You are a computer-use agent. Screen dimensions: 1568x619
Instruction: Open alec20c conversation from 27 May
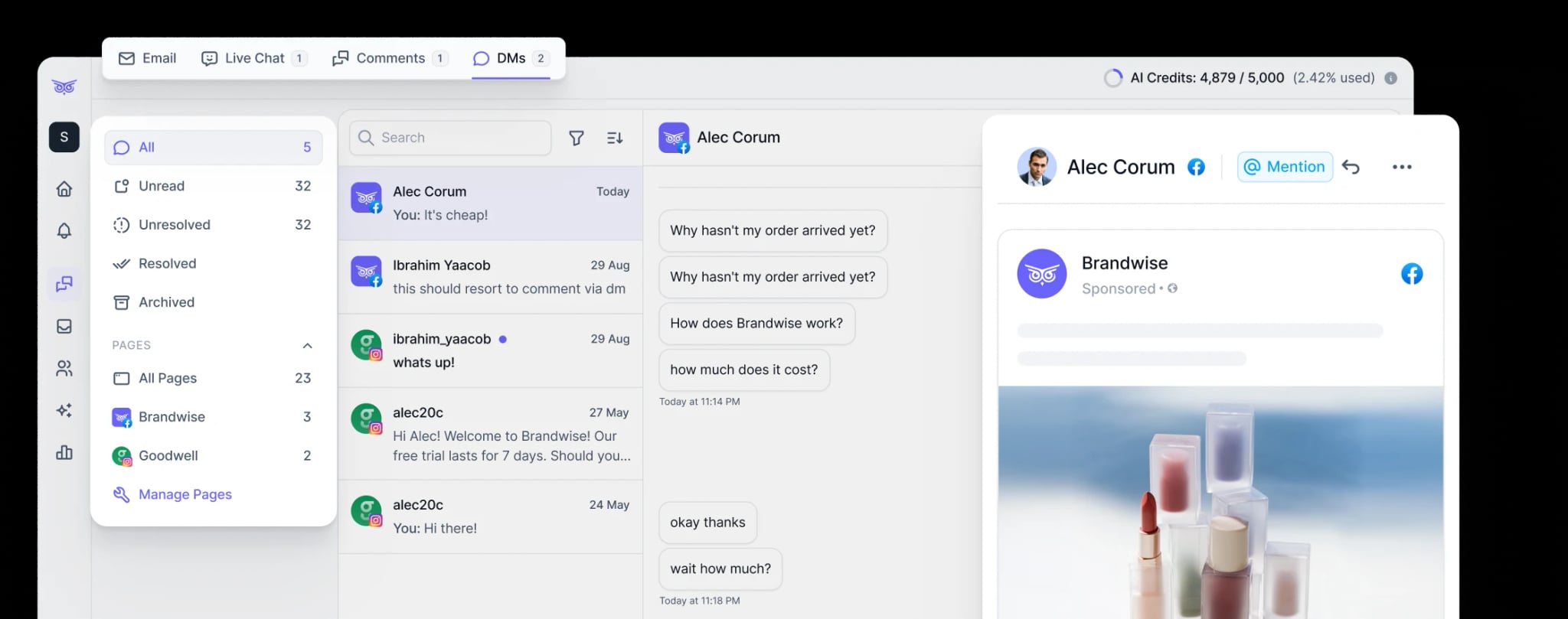tap(490, 434)
